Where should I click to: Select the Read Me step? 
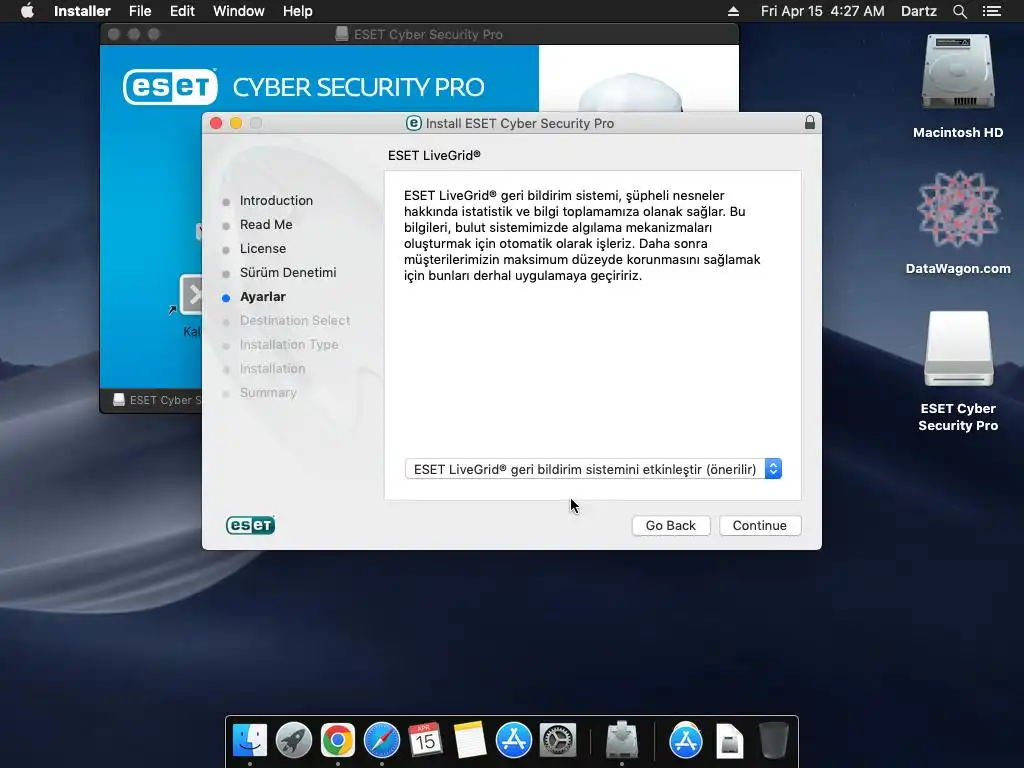[266, 225]
